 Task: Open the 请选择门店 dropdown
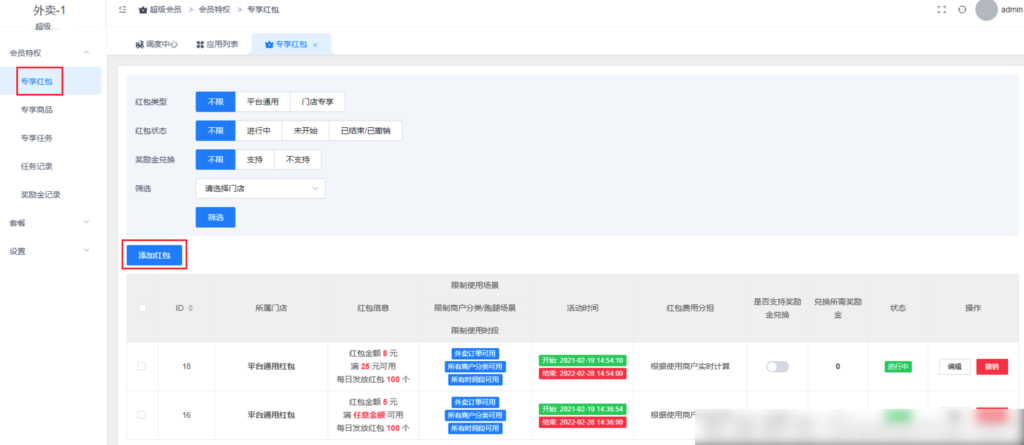261,188
